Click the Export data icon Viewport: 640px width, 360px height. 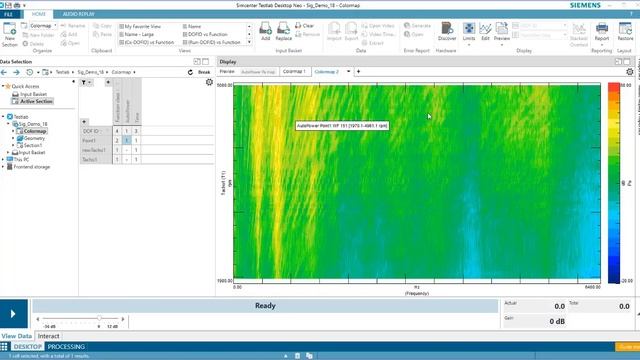(x=351, y=31)
